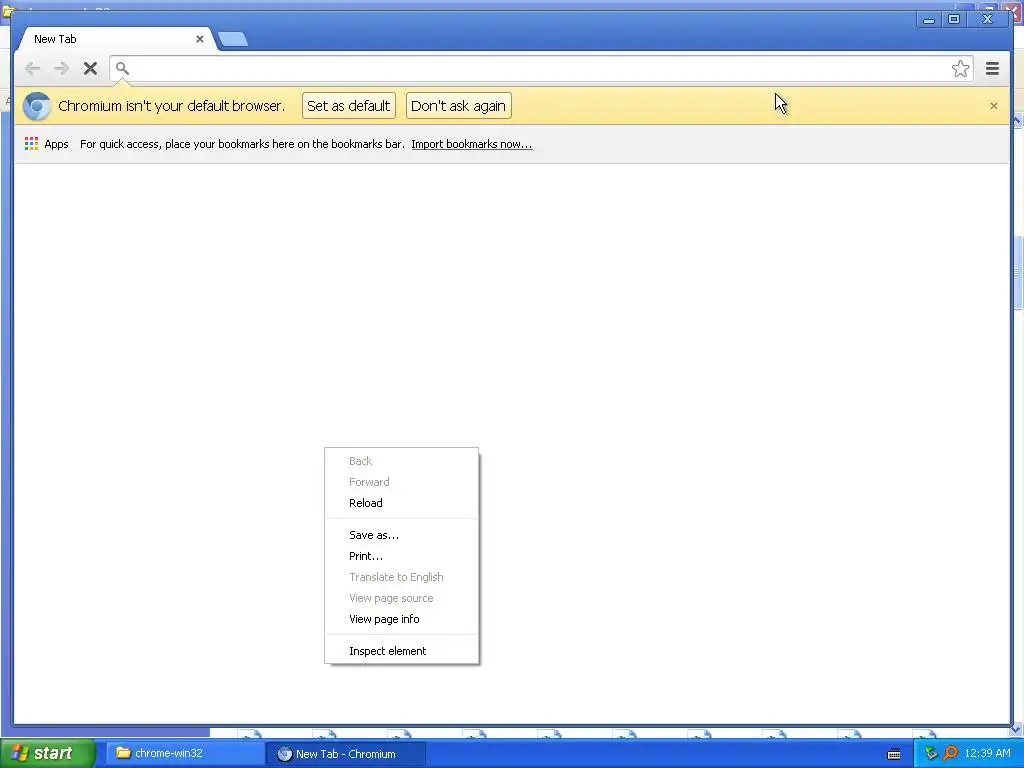Select the New Tab tab
Screen dimensions: 1024x768
pyautogui.click(x=114, y=39)
